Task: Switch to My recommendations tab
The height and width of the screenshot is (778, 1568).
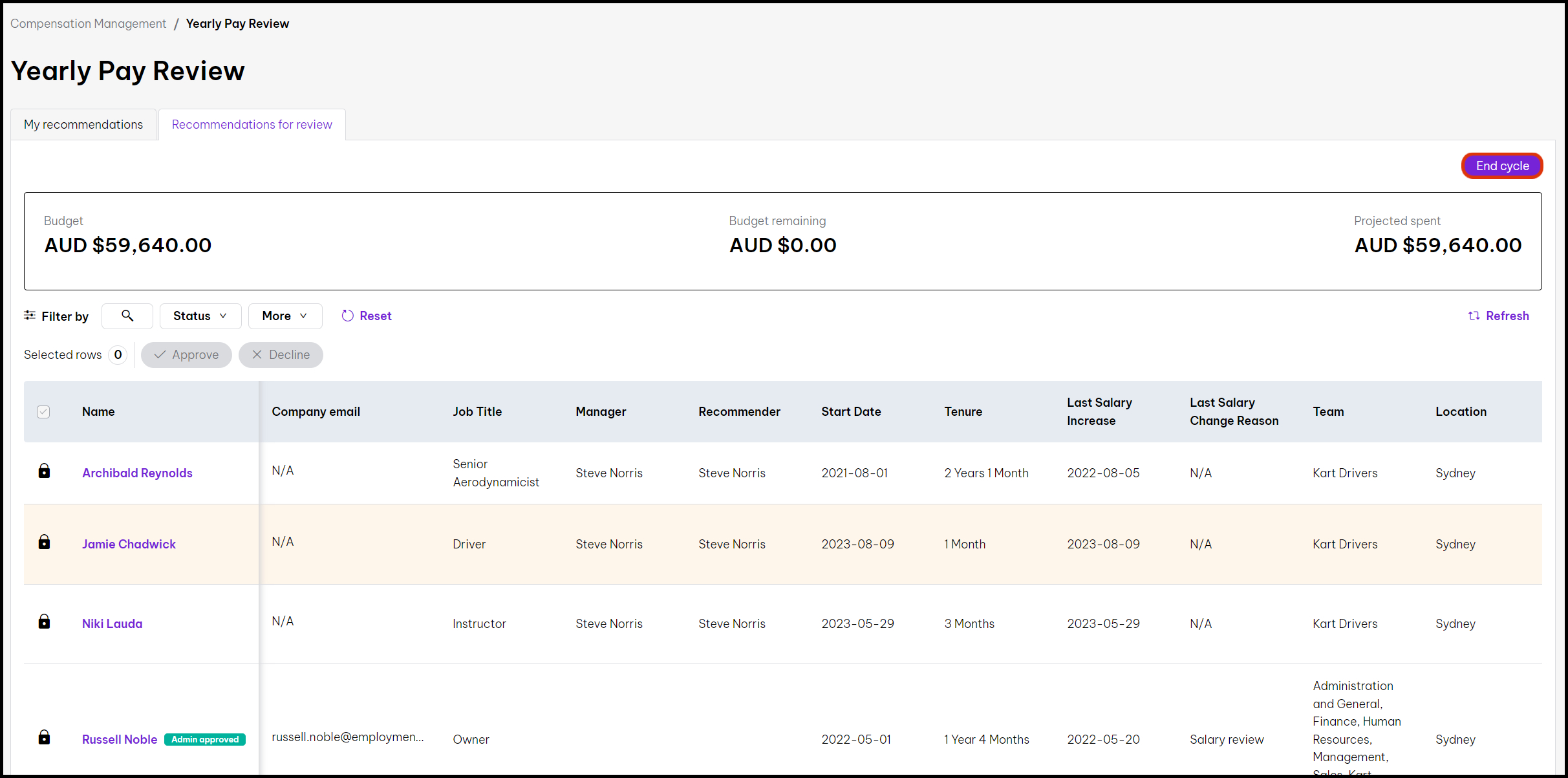Action: 83,124
